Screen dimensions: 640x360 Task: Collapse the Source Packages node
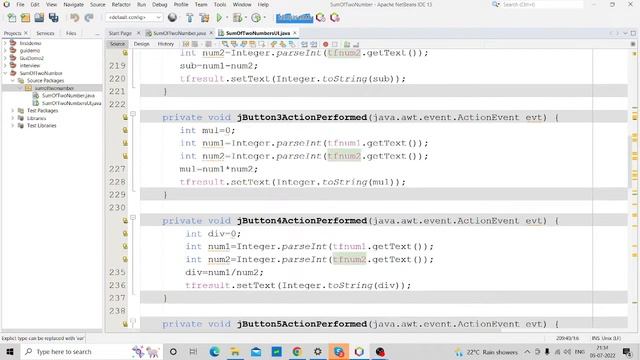pos(13,80)
